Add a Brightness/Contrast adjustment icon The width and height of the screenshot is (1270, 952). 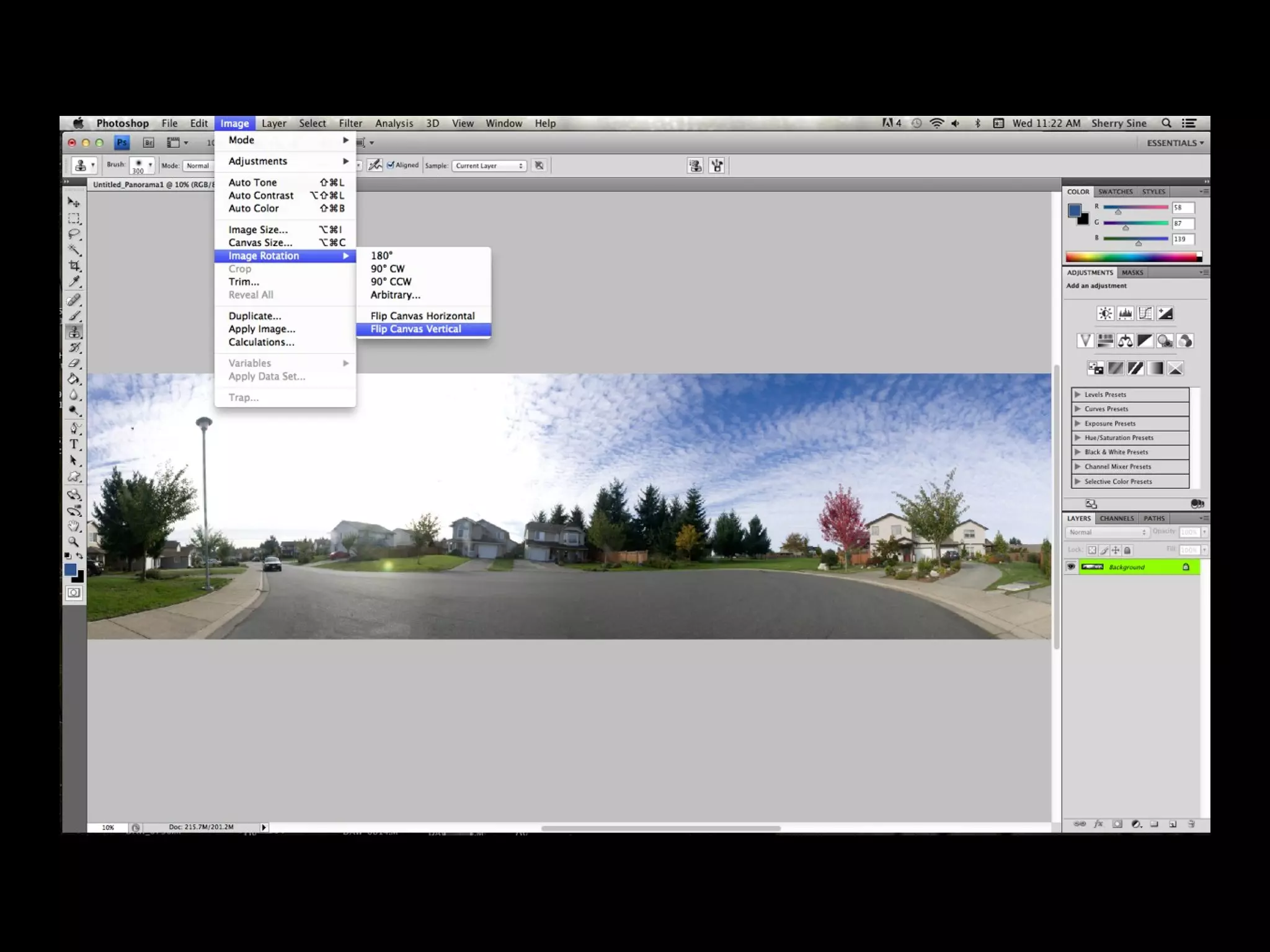coord(1105,314)
